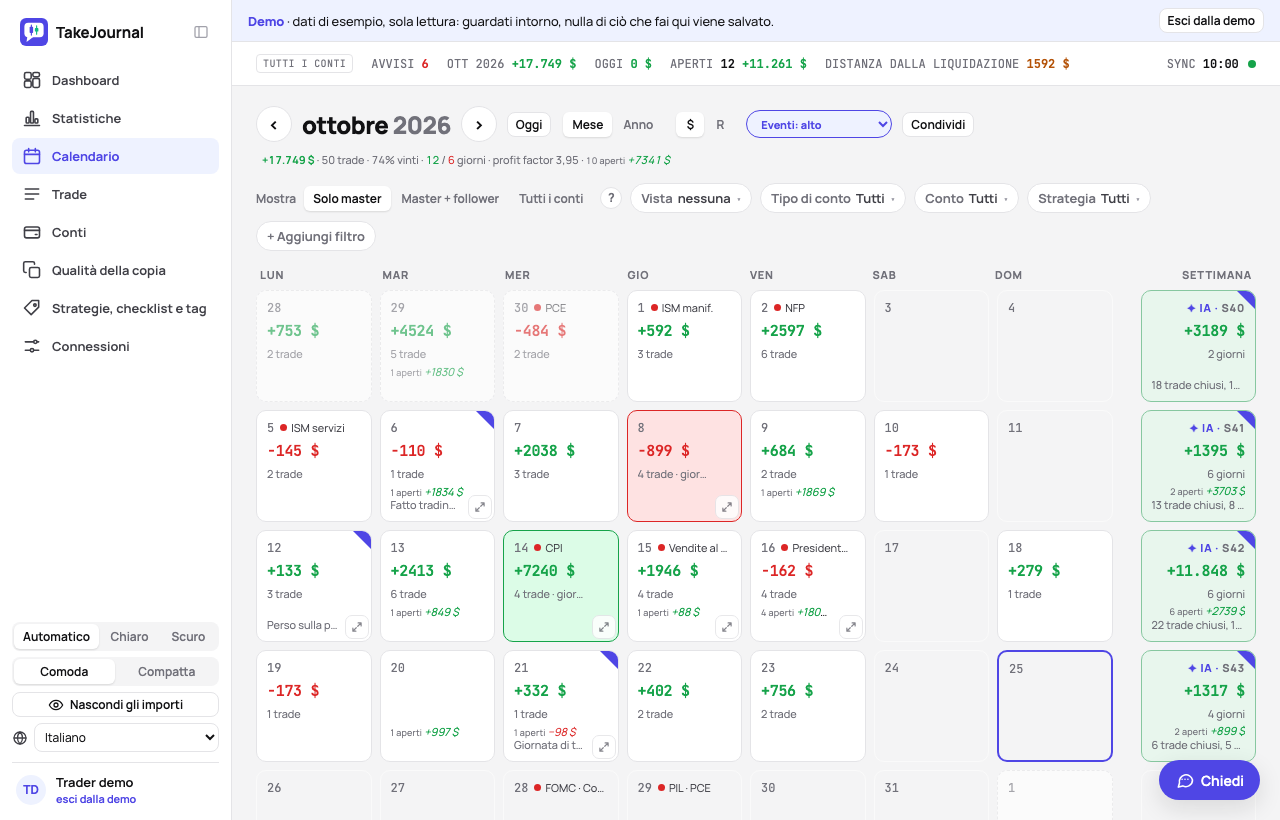Expand the day 6 cell icon
The width and height of the screenshot is (1280, 820).
480,507
